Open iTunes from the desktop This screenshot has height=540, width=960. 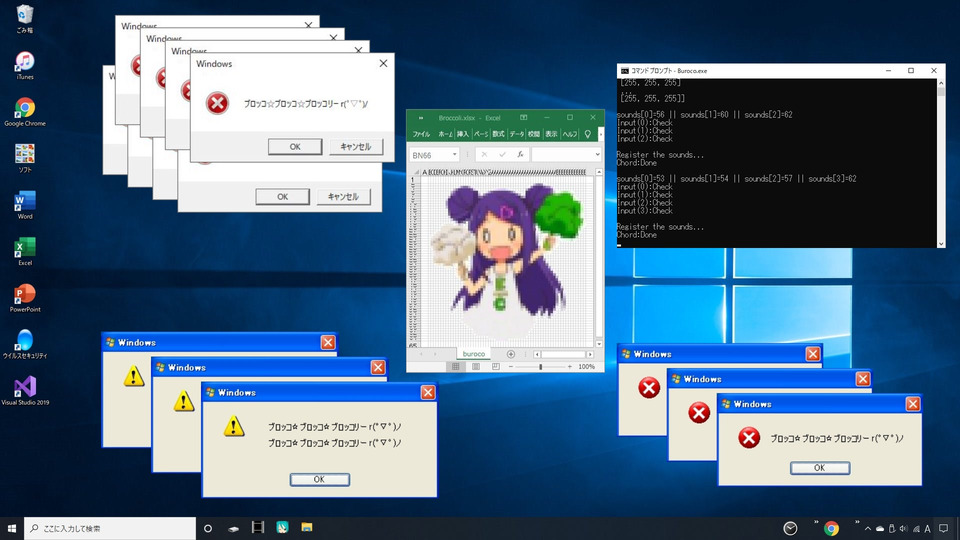coord(24,62)
